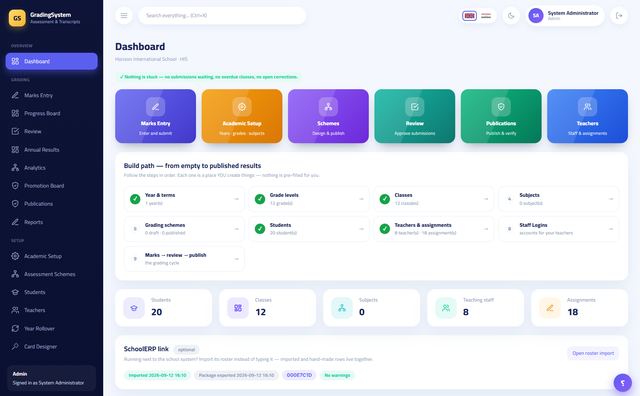
Task: Click the assignments count 18
Action: point(573,312)
